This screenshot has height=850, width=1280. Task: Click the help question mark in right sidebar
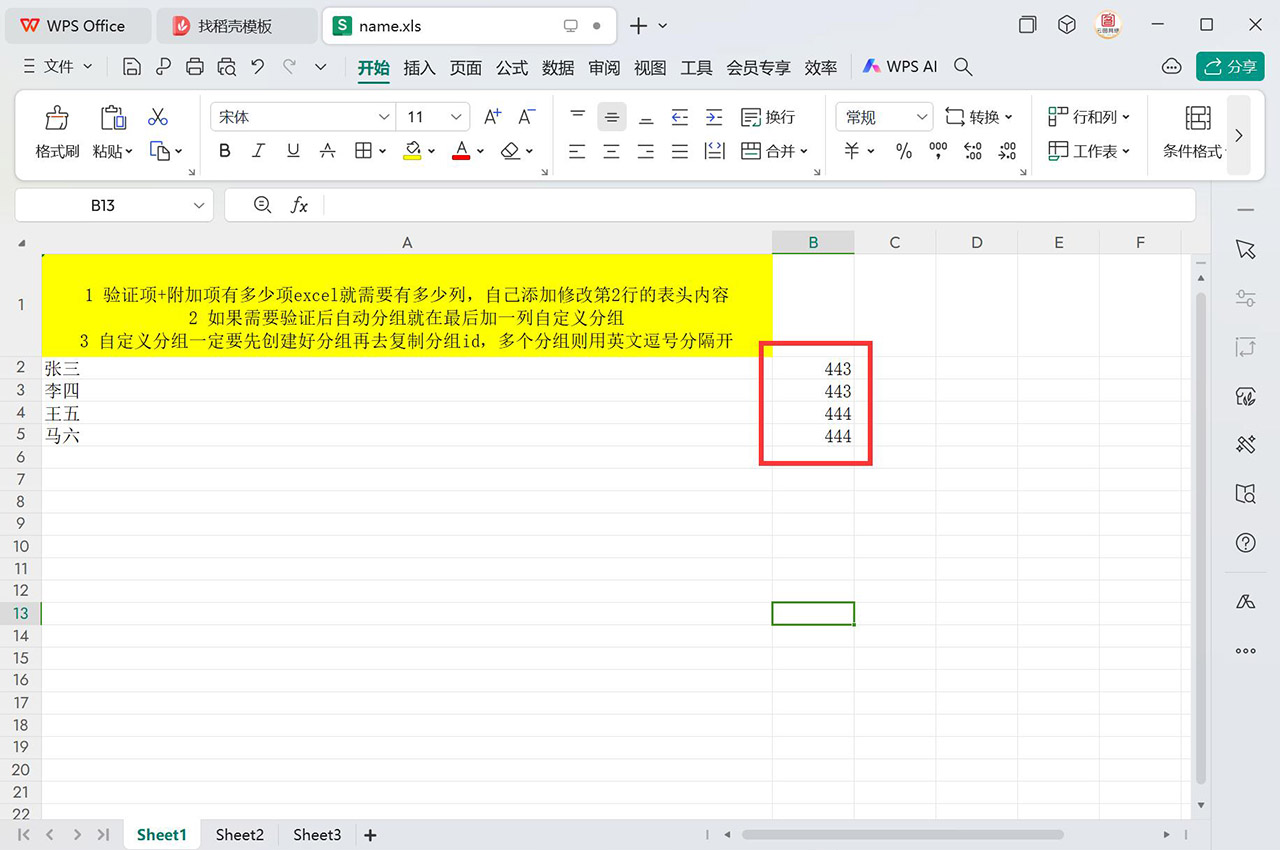coord(1245,543)
